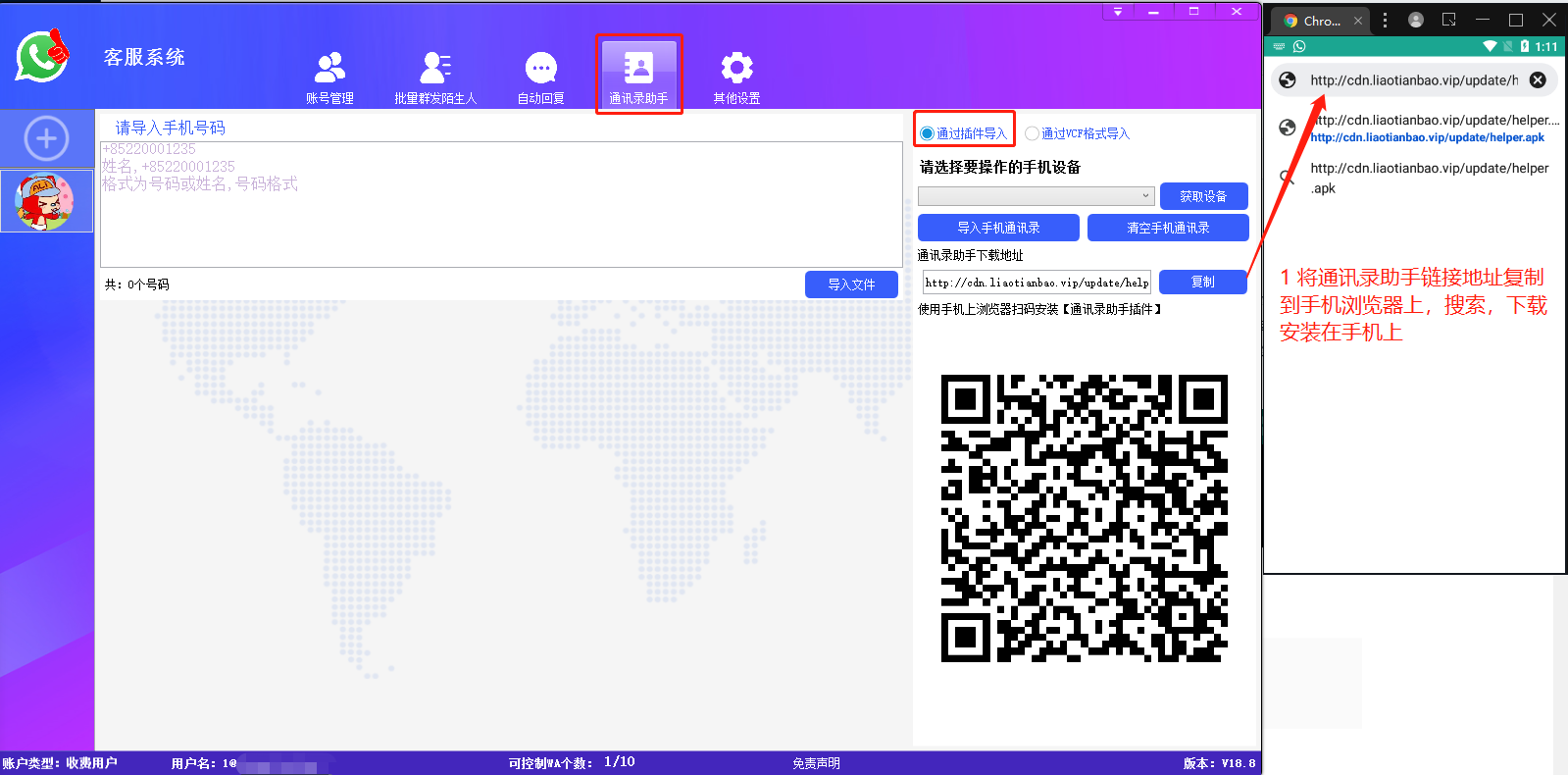
Task: Click 免责声明 disclaimer in status bar
Action: 816,763
